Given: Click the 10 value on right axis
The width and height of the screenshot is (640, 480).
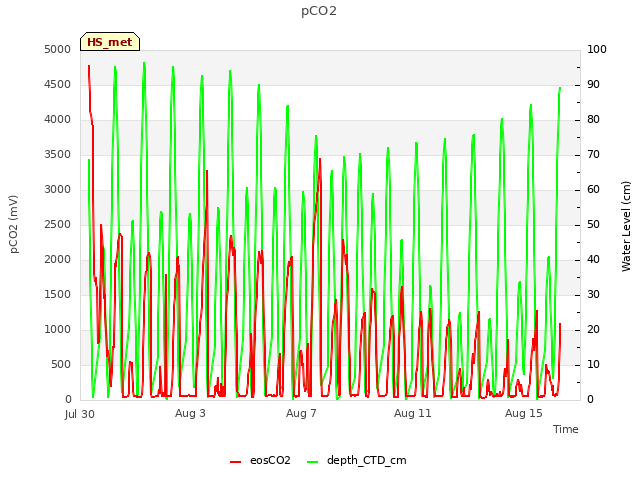Looking at the screenshot, I should click(593, 364).
